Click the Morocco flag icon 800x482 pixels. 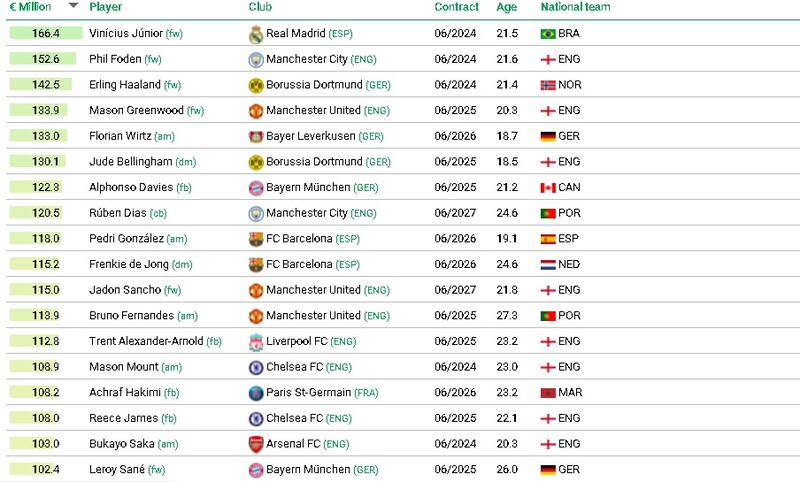tap(547, 393)
